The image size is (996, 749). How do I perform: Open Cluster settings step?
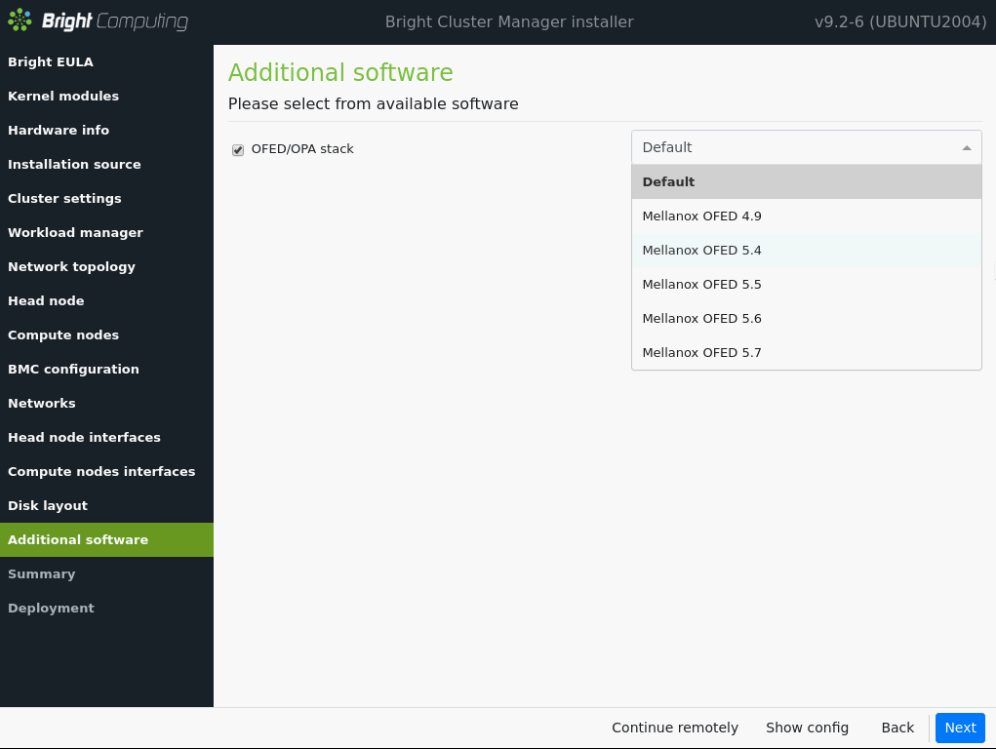point(107,198)
